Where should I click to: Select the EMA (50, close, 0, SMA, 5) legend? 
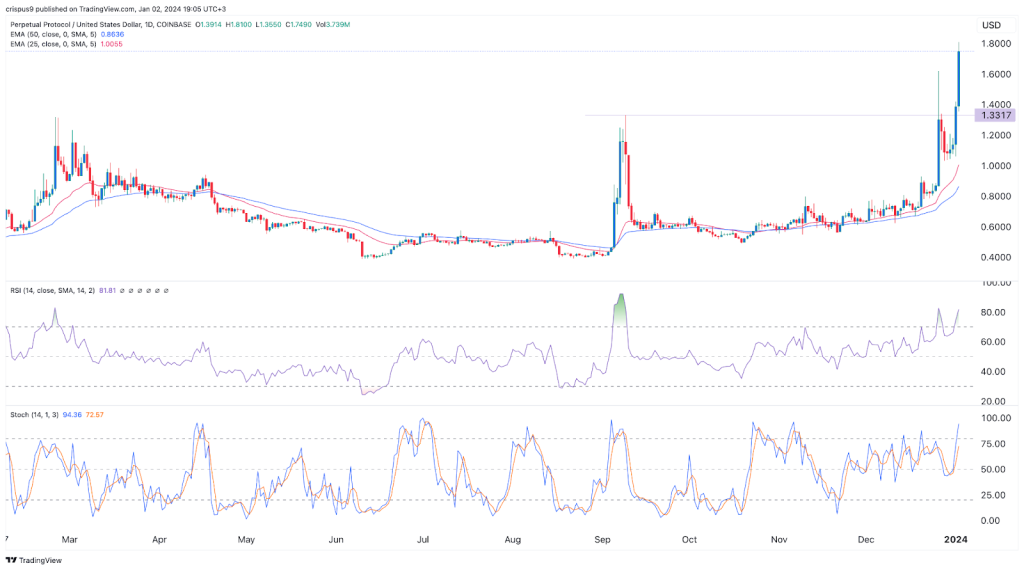coord(54,35)
